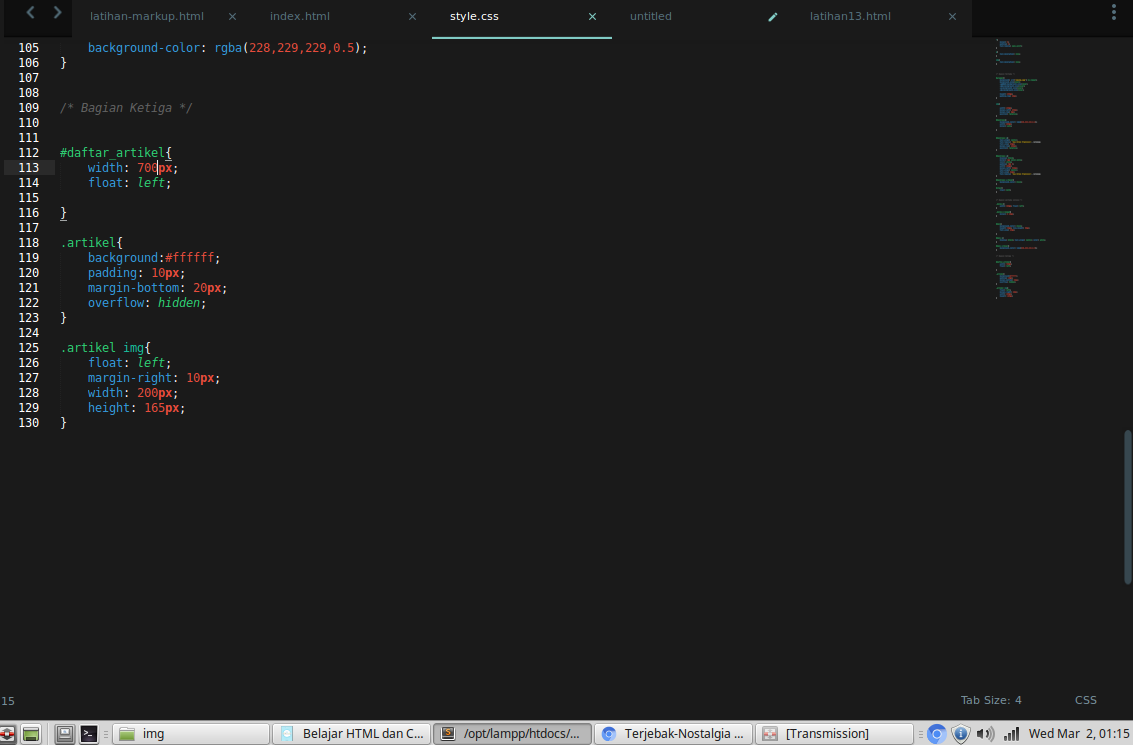The image size is (1133, 745).
Task: Click line number 125 in the gutter
Action: click(x=28, y=348)
